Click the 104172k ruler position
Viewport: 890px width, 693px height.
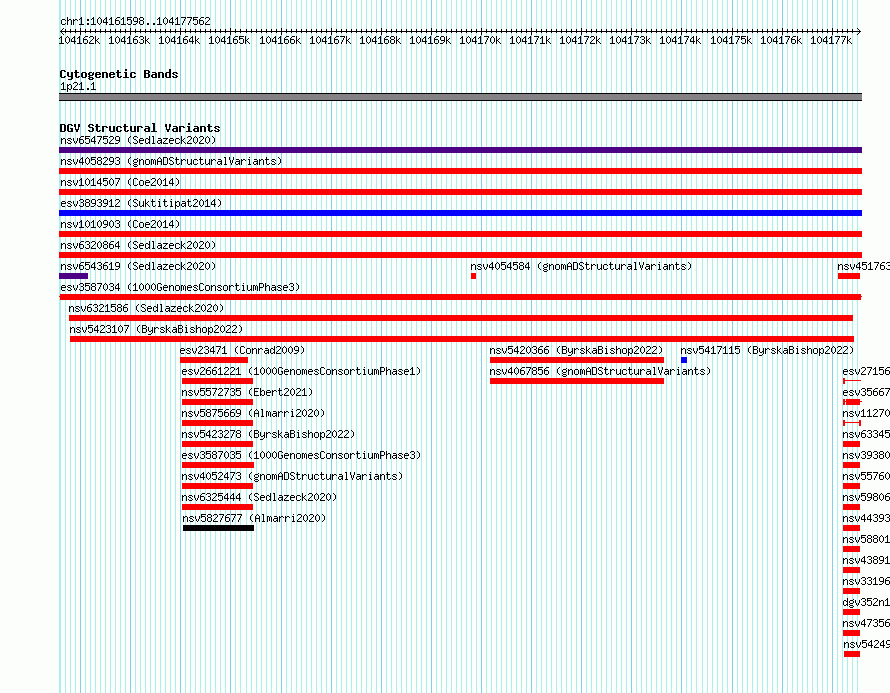tap(580, 40)
